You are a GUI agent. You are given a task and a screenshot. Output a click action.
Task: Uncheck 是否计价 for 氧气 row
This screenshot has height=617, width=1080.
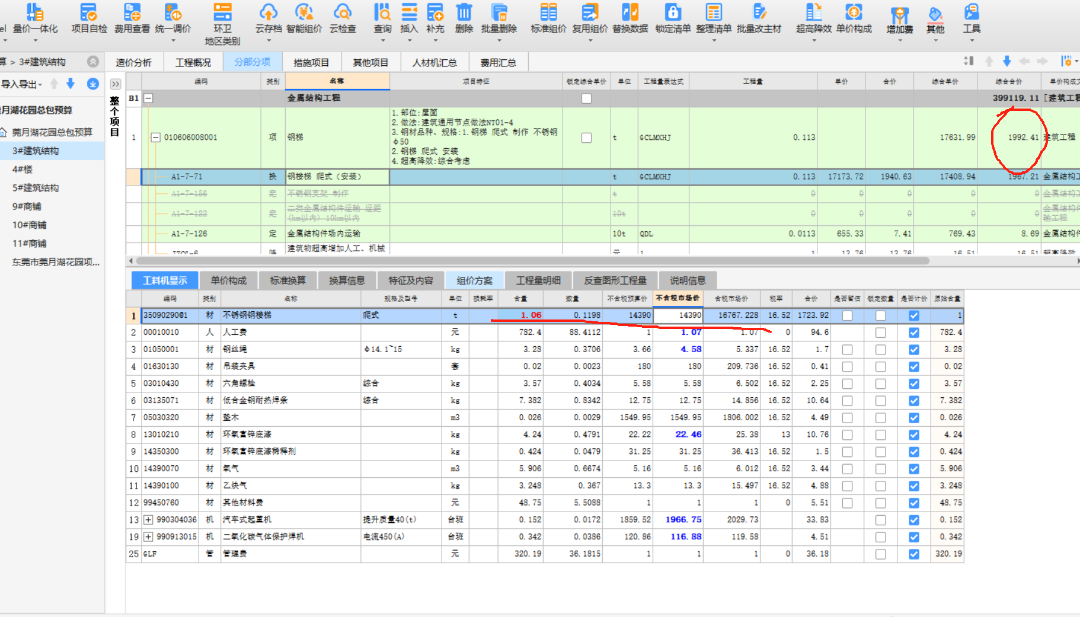click(x=913, y=469)
